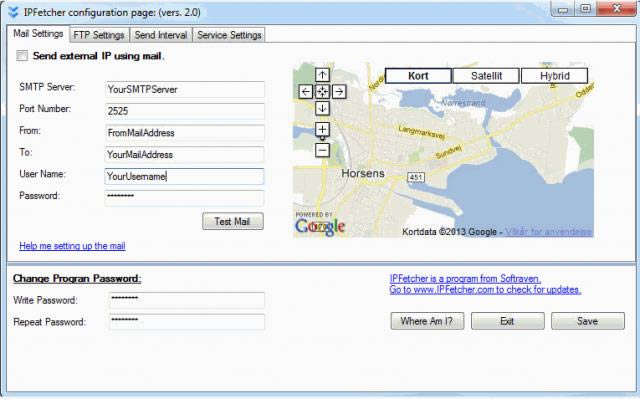Click the IPFetcher title bar icon

13,12
